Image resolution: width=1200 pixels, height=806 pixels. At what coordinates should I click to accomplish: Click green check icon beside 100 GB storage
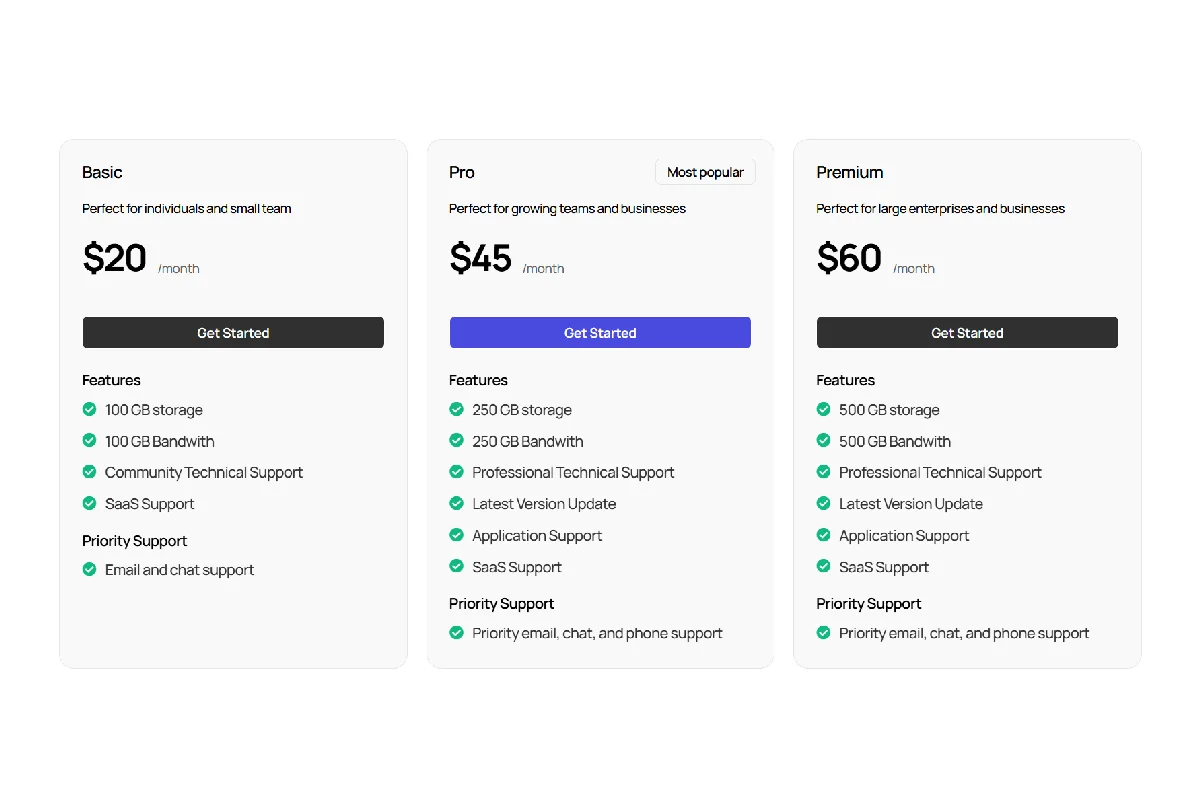(89, 409)
